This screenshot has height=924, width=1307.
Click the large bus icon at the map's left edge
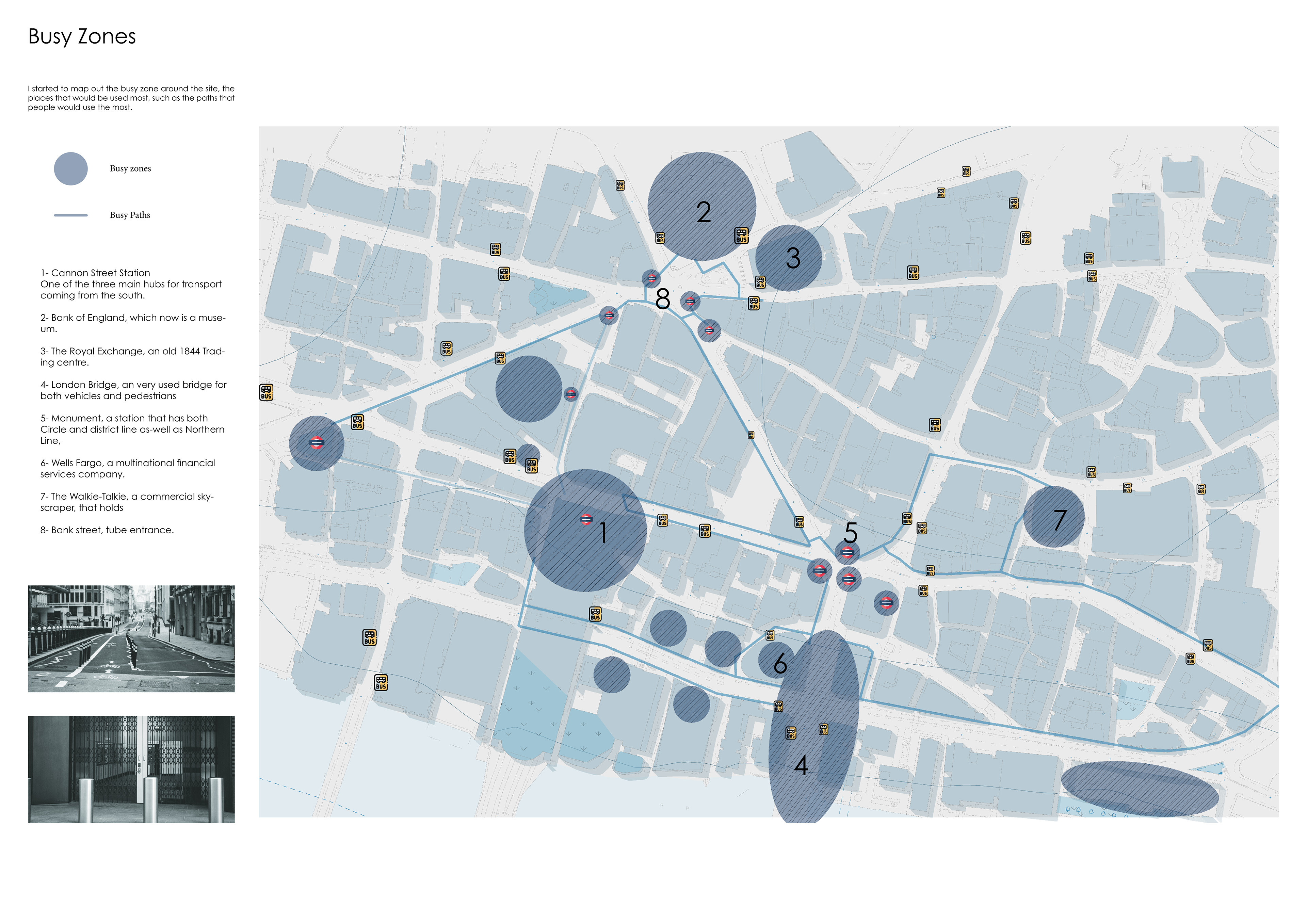[x=267, y=392]
